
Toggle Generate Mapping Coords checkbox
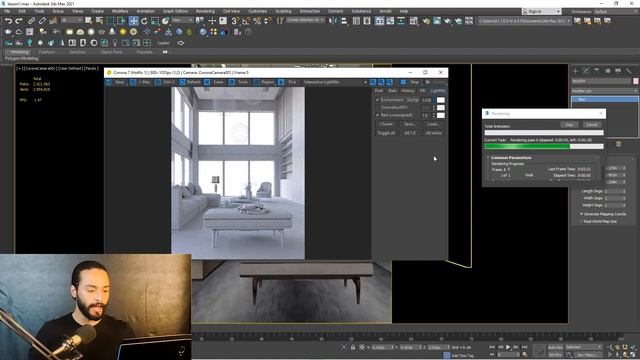coord(581,214)
